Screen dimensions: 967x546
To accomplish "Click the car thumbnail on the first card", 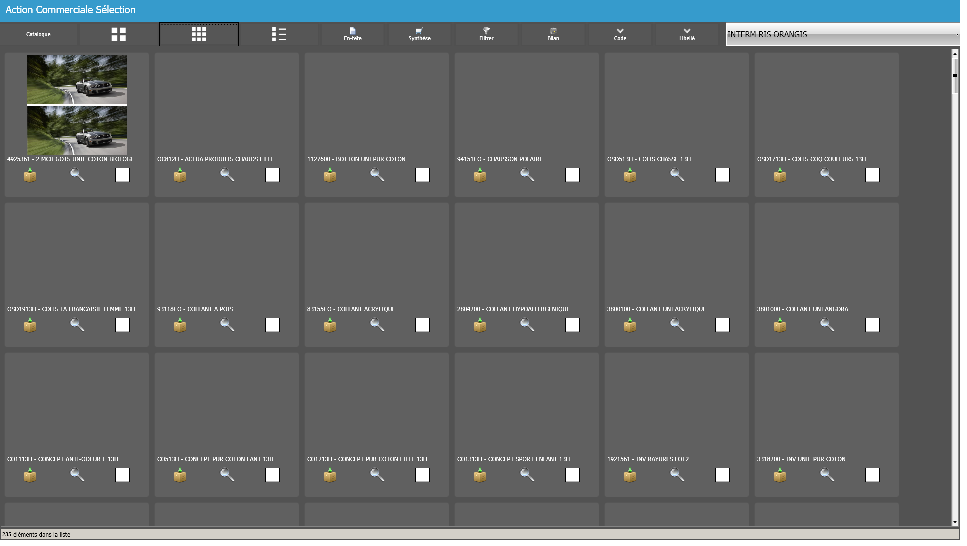I will pyautogui.click(x=77, y=105).
